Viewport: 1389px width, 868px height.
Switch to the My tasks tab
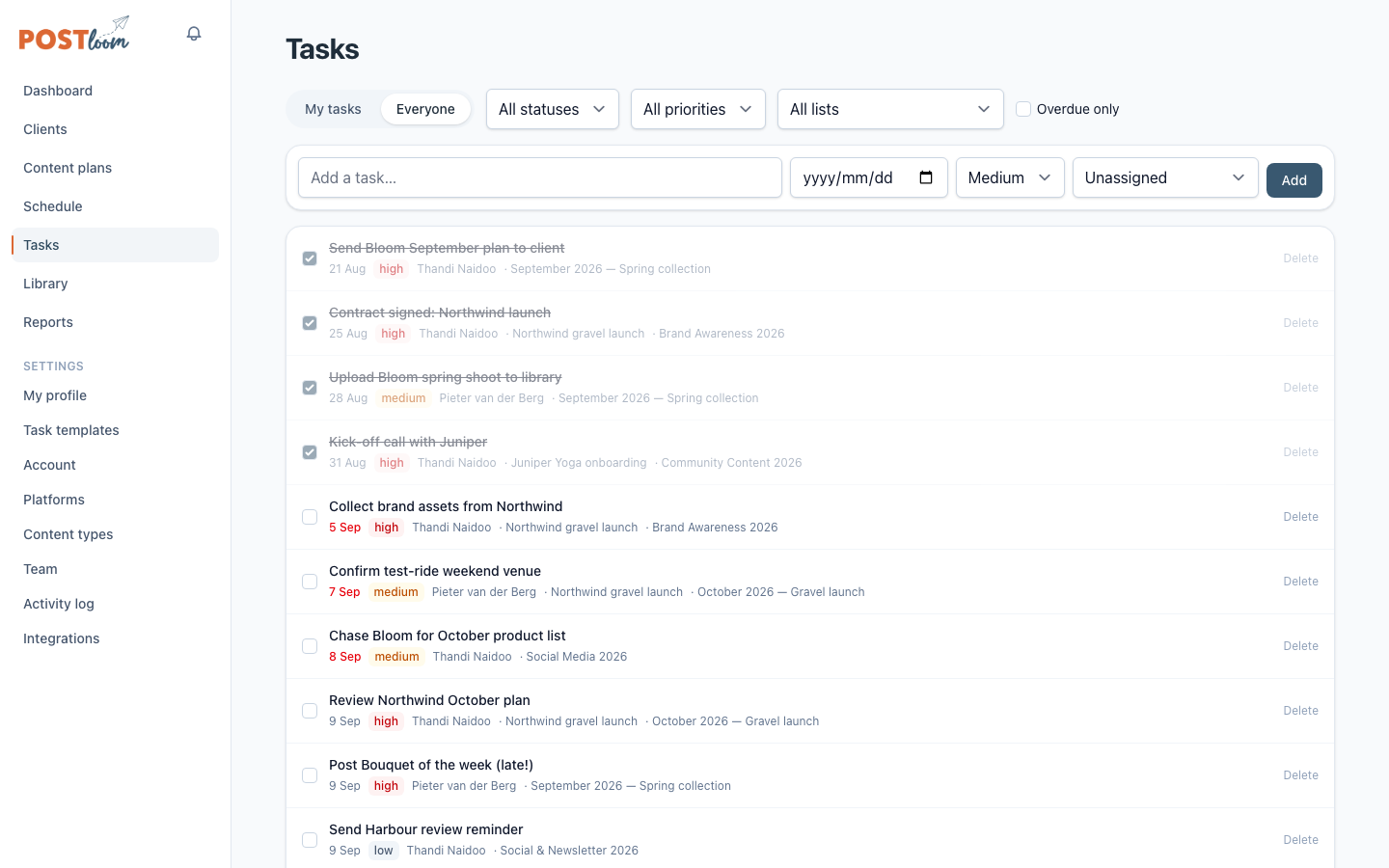[333, 109]
